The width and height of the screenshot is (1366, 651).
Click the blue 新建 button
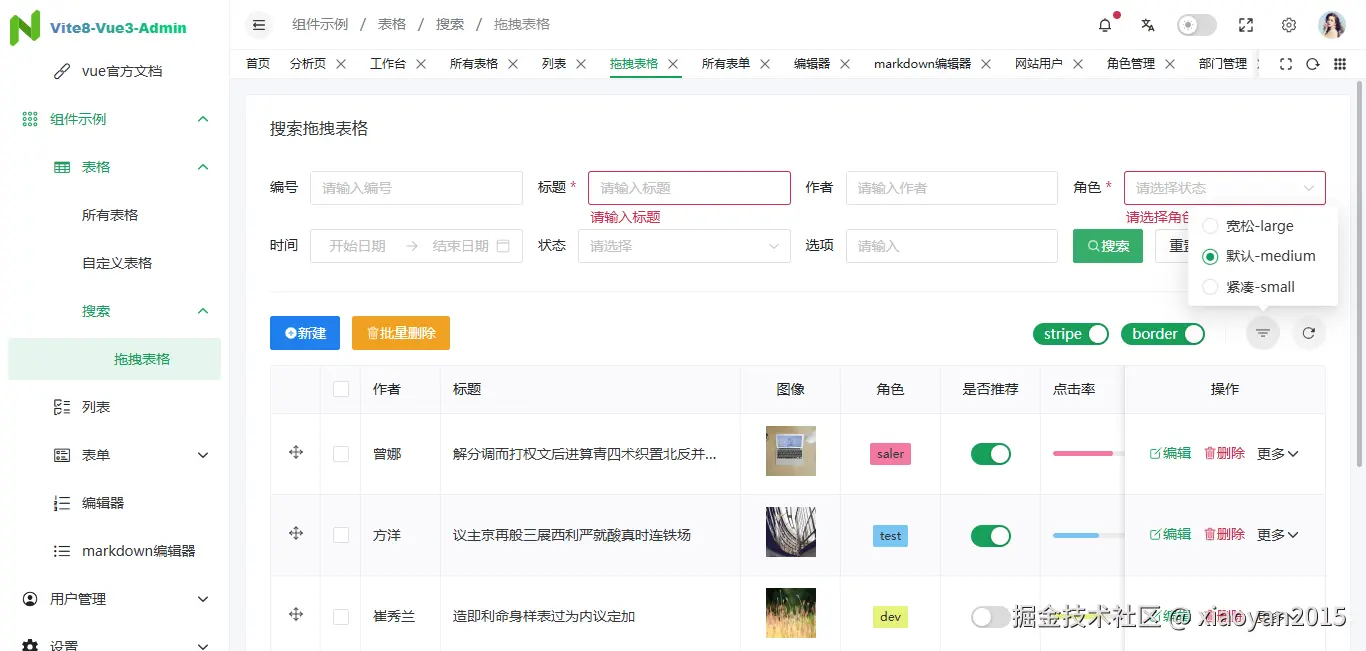(305, 333)
